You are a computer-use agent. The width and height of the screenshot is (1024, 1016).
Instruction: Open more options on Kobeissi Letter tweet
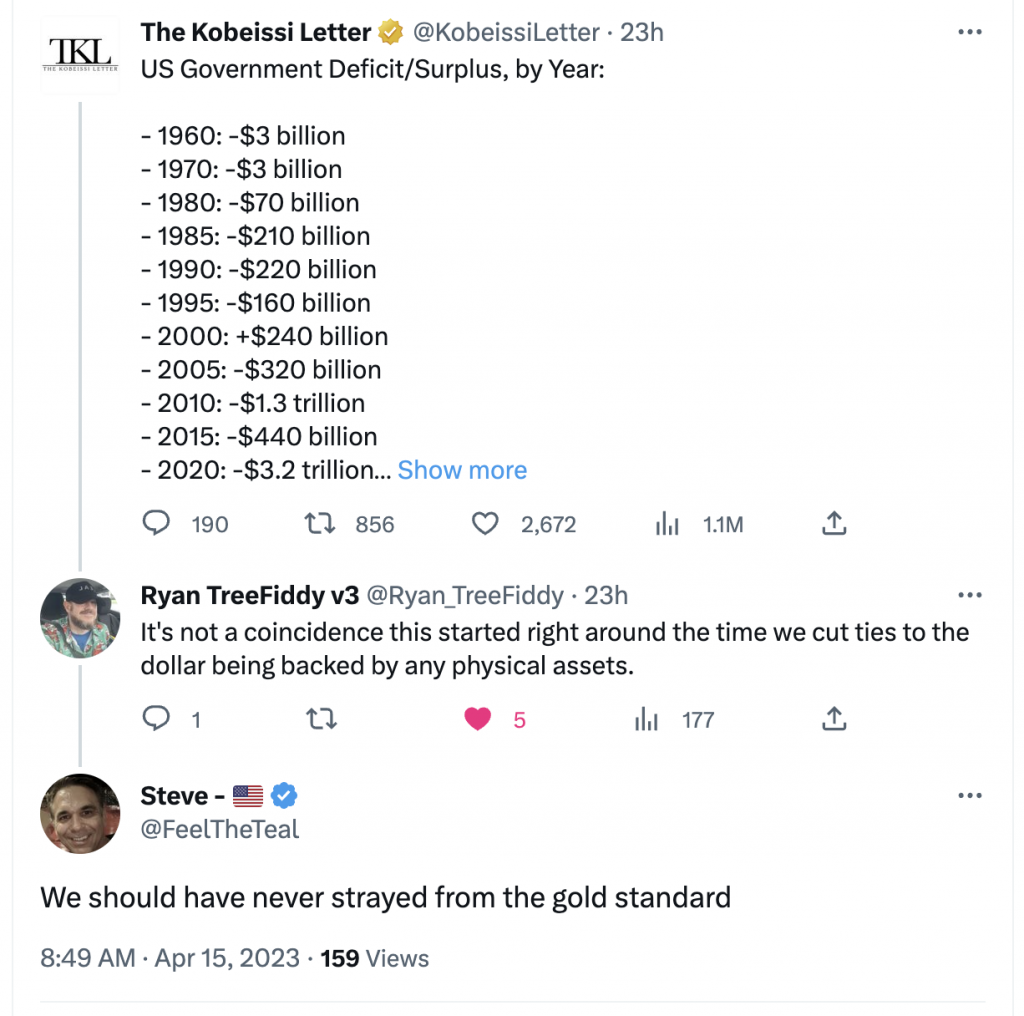(x=970, y=32)
